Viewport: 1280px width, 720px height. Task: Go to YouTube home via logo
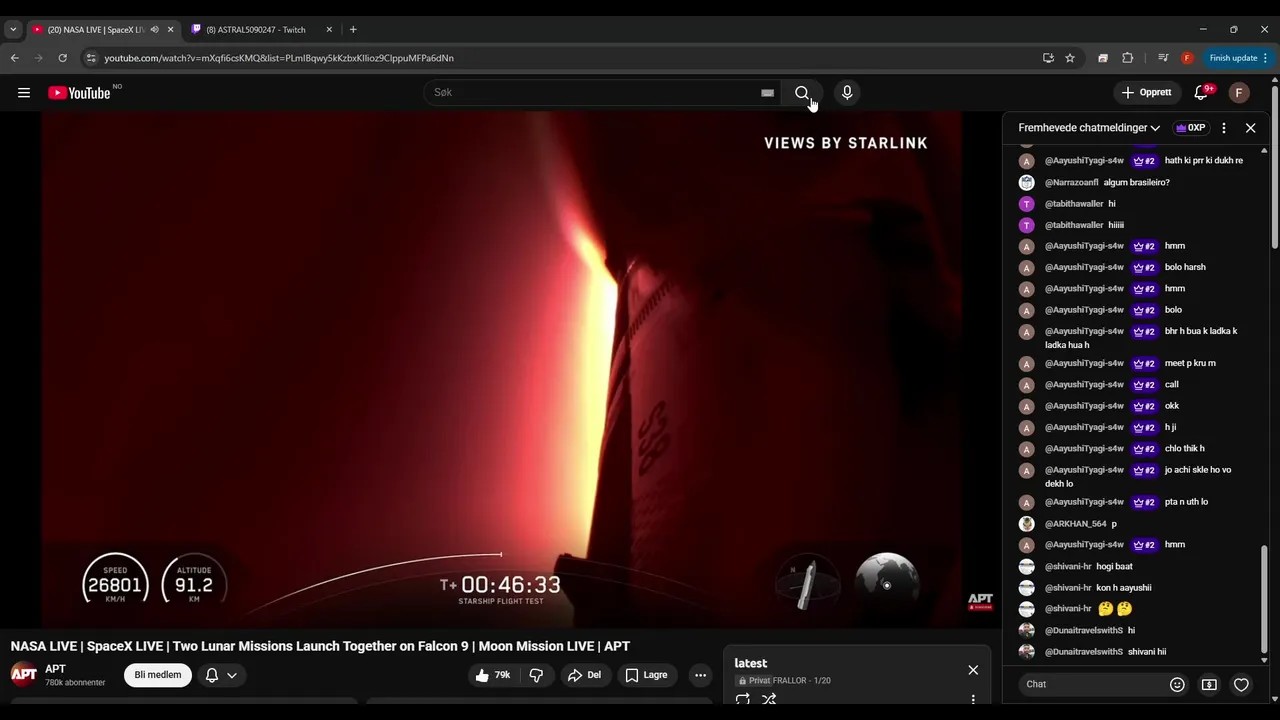click(80, 93)
